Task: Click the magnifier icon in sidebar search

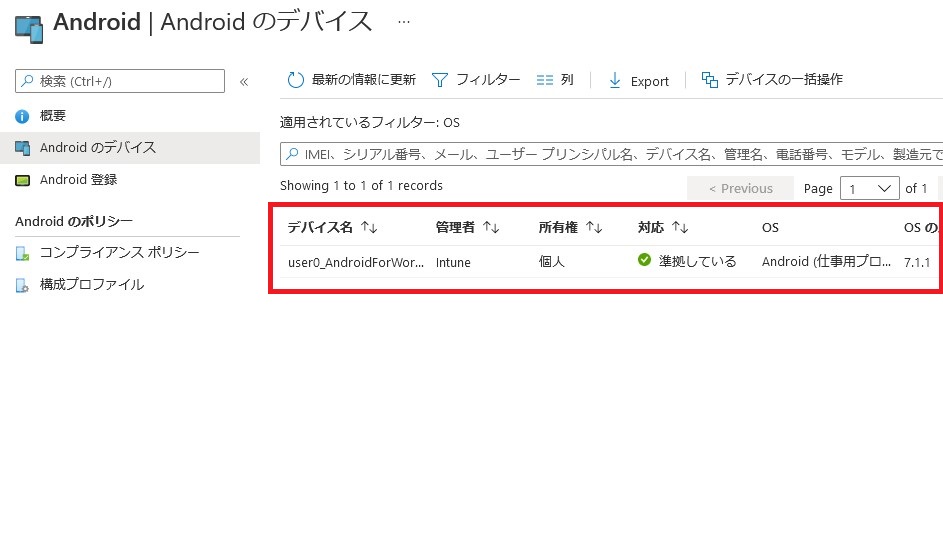Action: pyautogui.click(x=27, y=81)
